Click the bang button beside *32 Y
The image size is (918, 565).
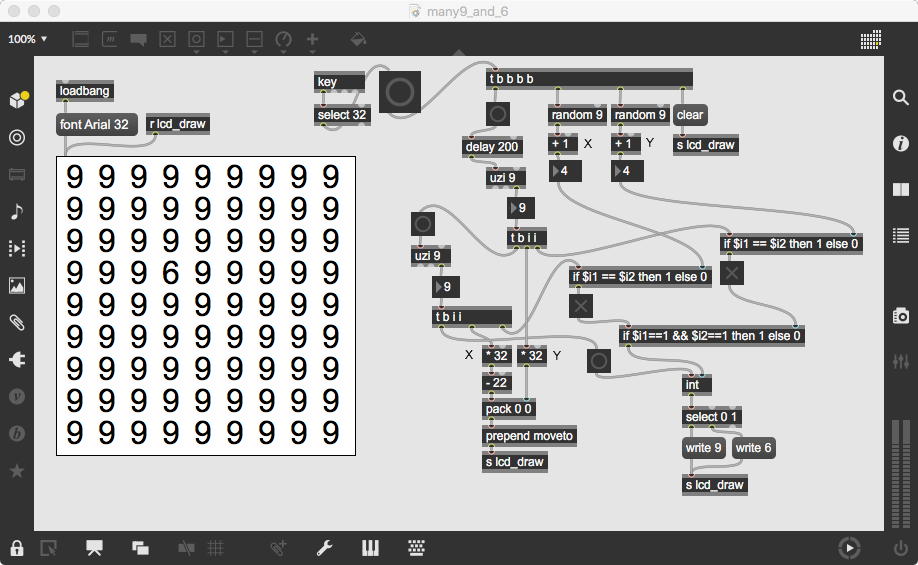(x=598, y=361)
